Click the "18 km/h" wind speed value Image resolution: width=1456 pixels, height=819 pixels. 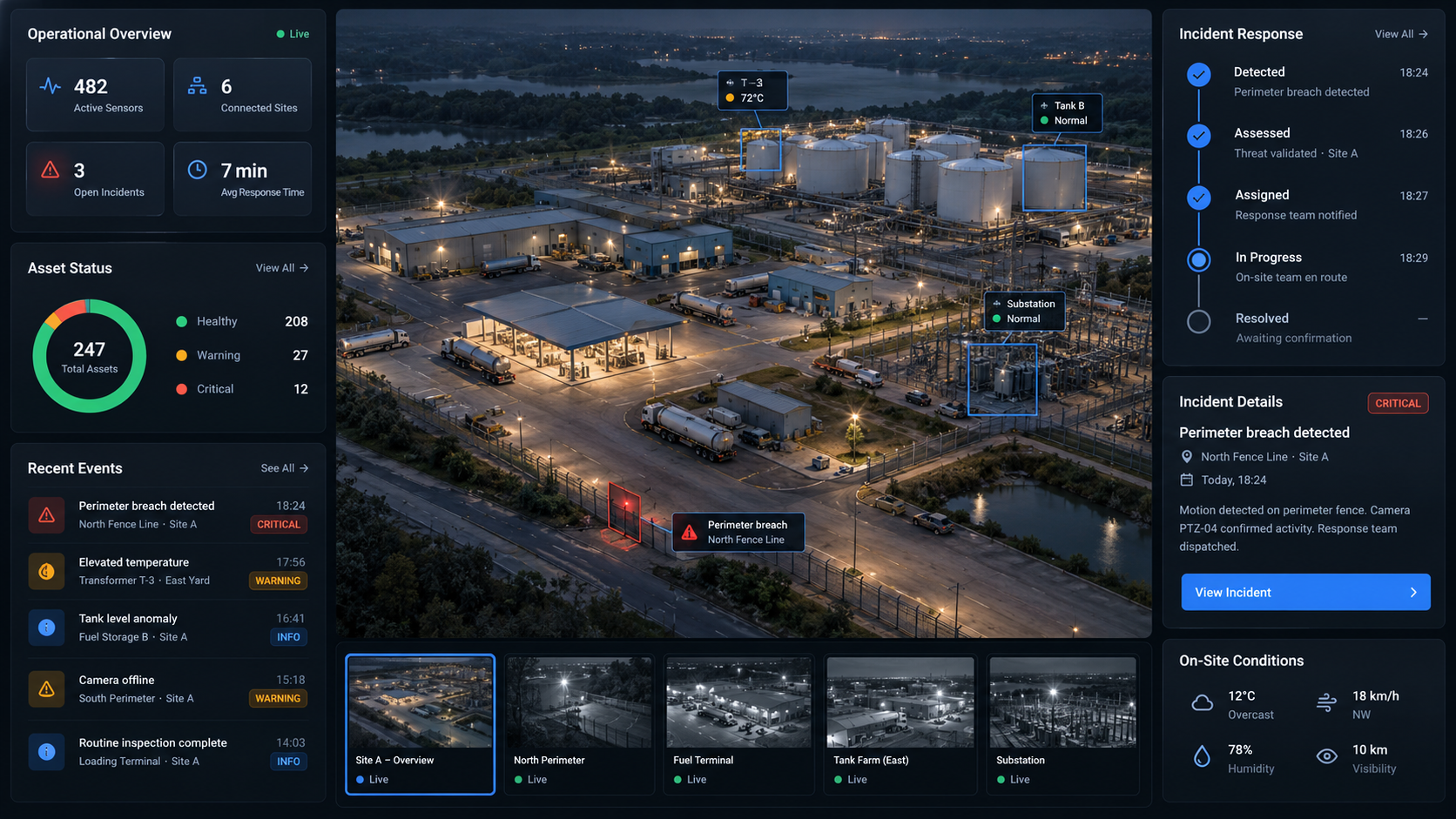(1376, 695)
